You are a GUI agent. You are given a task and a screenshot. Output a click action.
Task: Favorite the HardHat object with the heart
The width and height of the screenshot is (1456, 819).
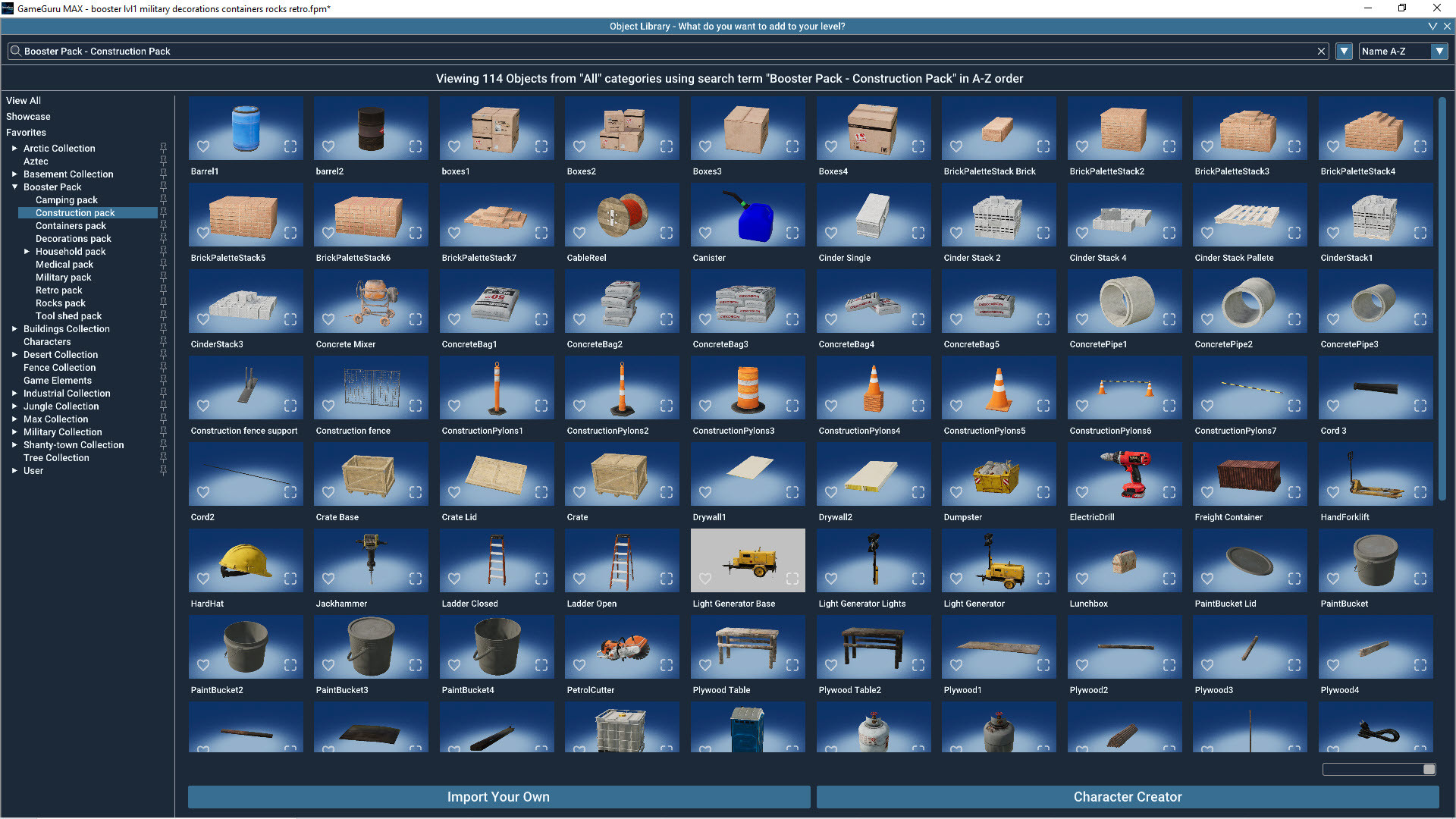[203, 579]
